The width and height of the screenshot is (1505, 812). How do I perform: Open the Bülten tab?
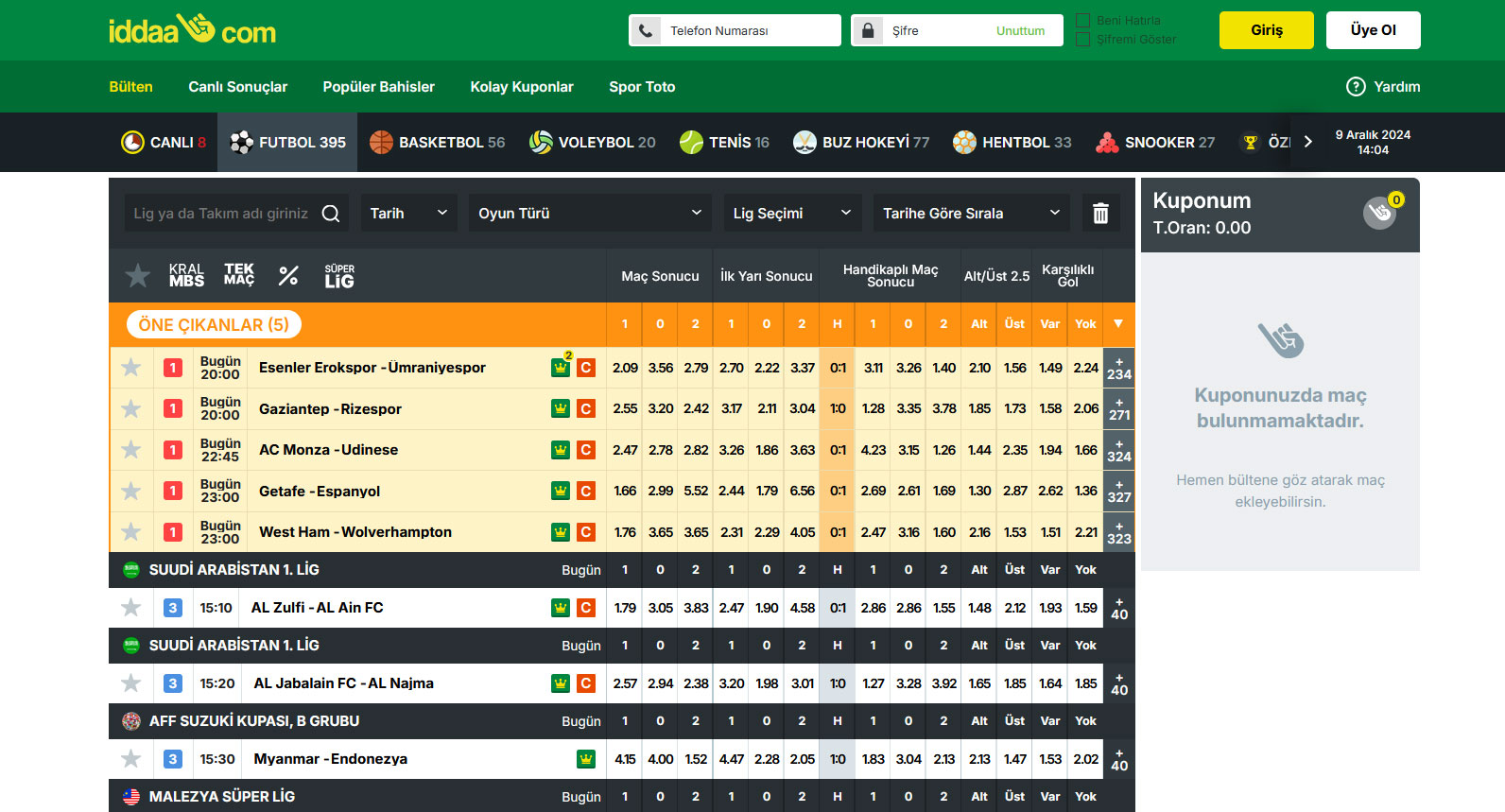tap(130, 87)
